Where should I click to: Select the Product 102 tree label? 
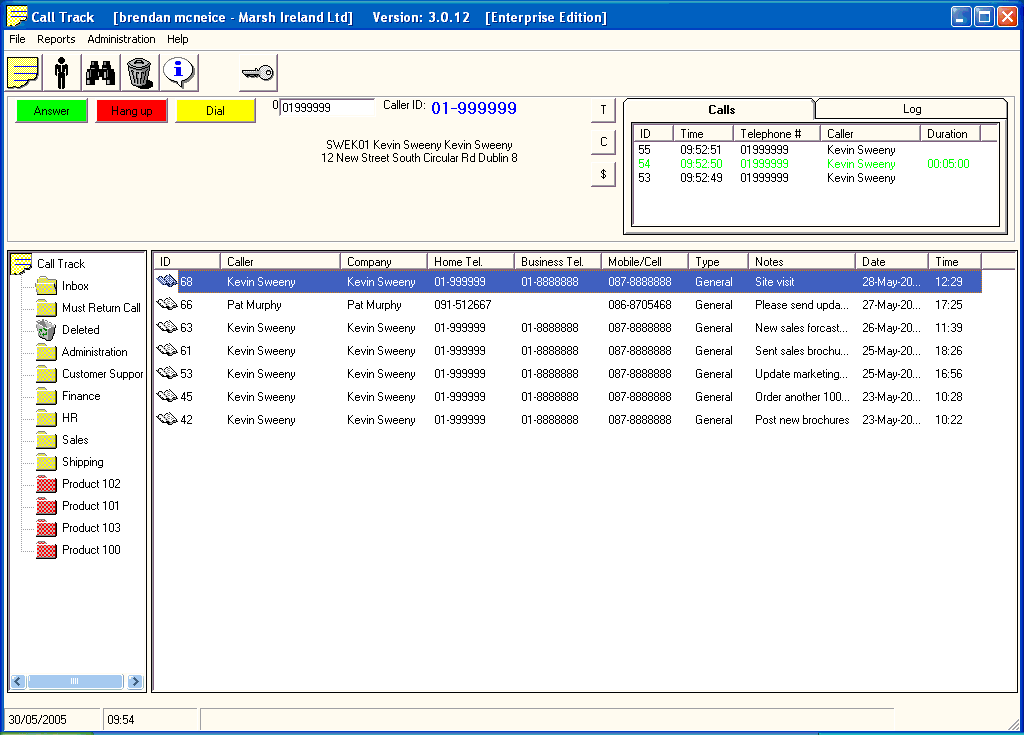91,484
